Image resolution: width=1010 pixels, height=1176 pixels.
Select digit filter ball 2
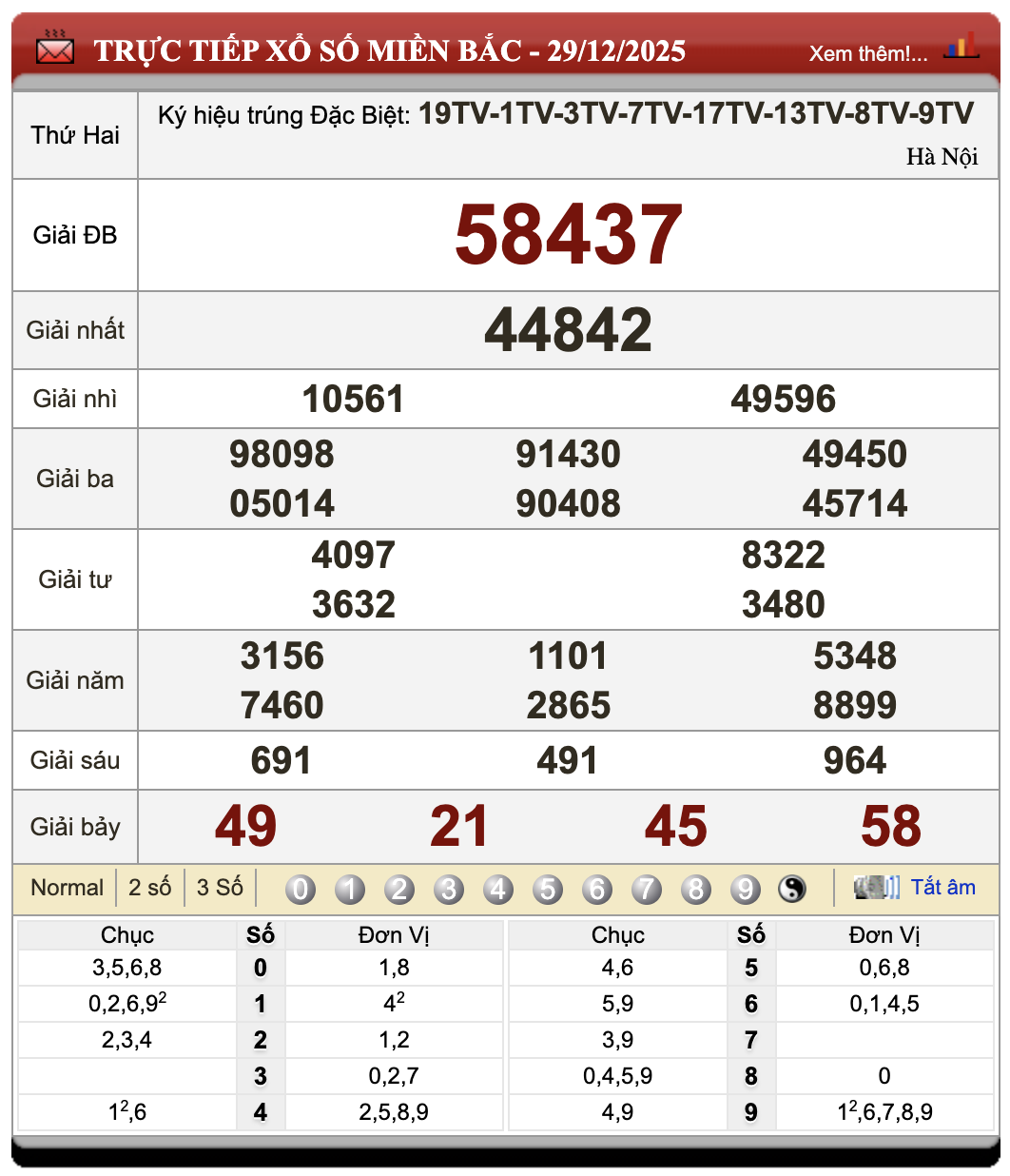(399, 889)
